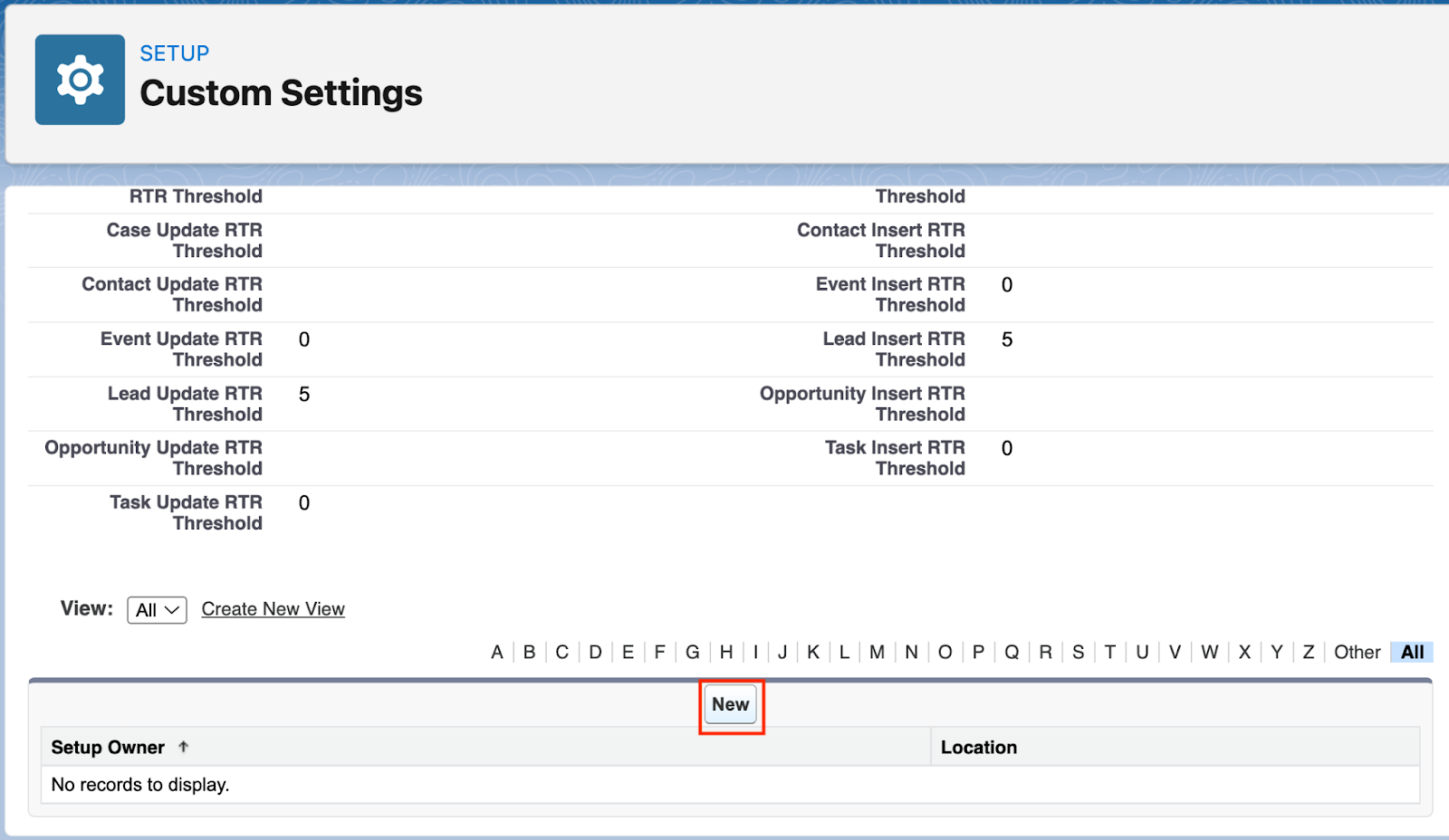The height and width of the screenshot is (840, 1449).
Task: Filter records by letter D
Action: (x=595, y=652)
